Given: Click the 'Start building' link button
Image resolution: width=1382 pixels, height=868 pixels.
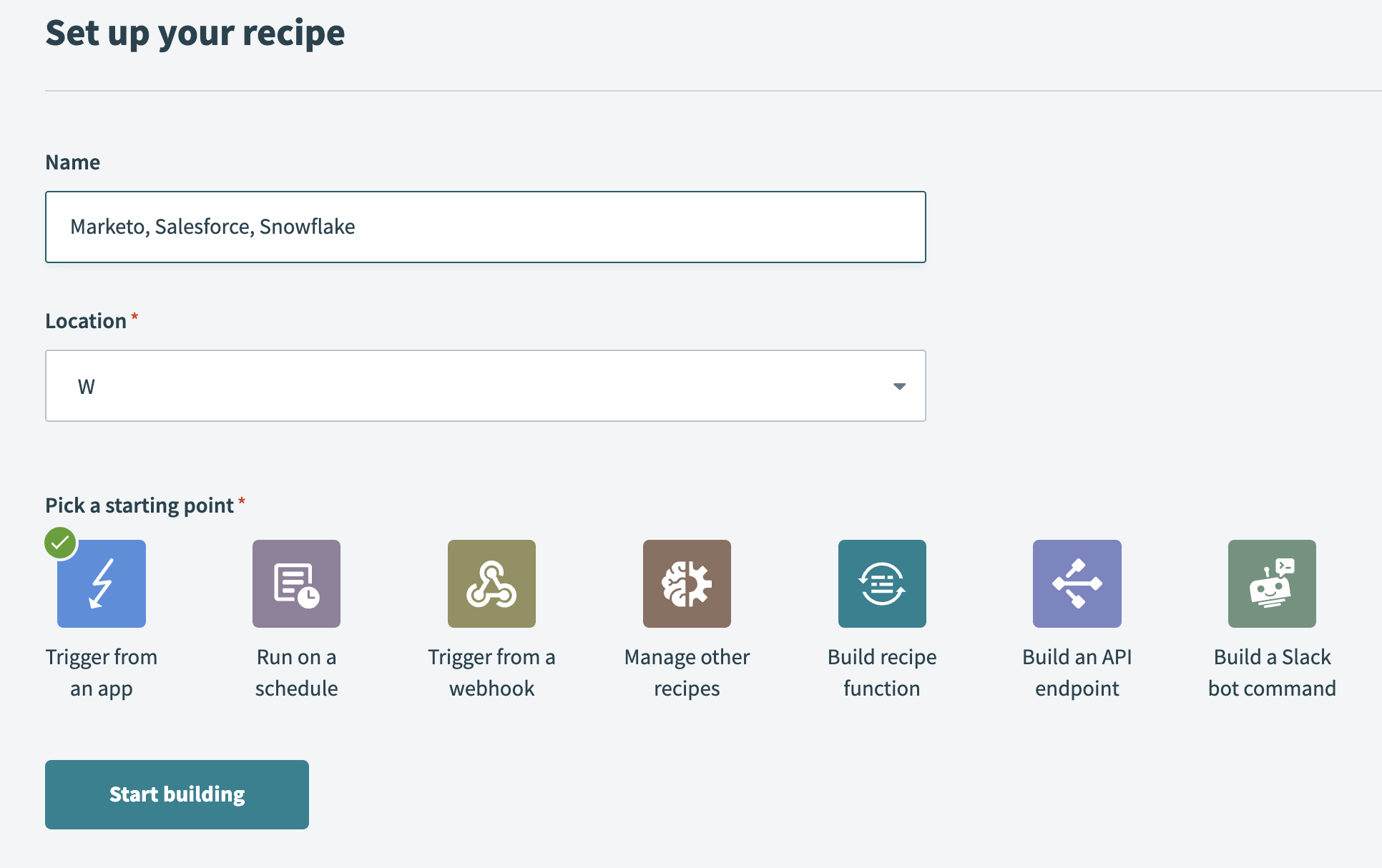Looking at the screenshot, I should [177, 794].
